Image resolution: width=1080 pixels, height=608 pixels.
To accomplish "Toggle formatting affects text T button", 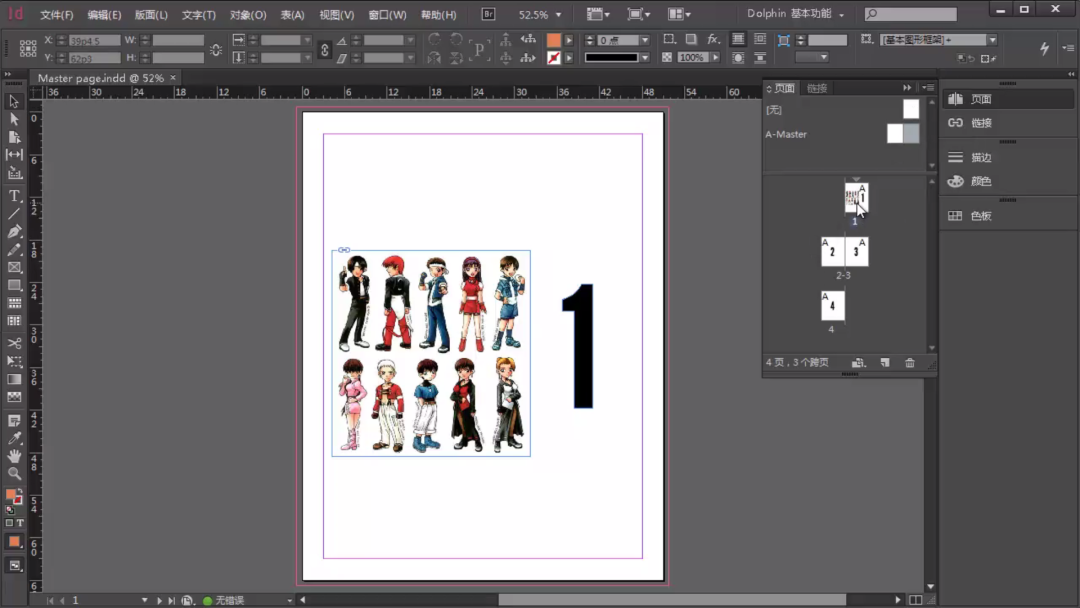I will pos(19,523).
